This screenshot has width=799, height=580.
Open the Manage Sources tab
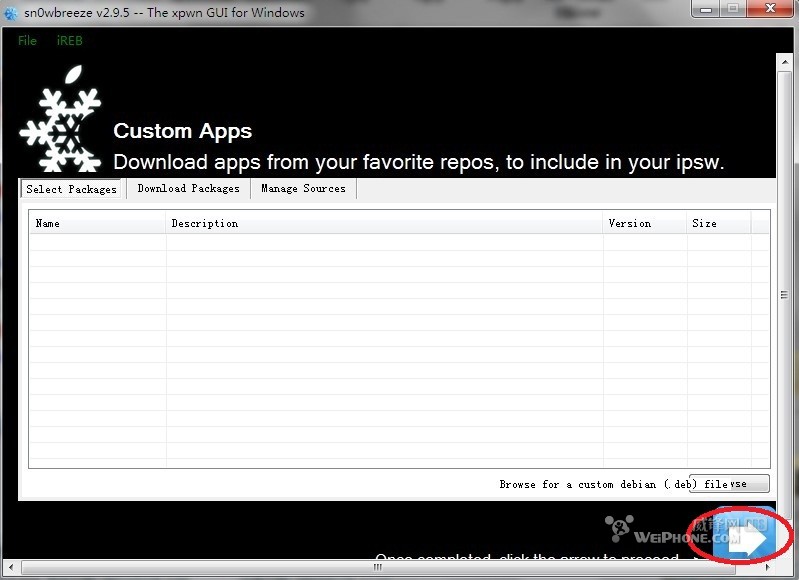coord(303,189)
